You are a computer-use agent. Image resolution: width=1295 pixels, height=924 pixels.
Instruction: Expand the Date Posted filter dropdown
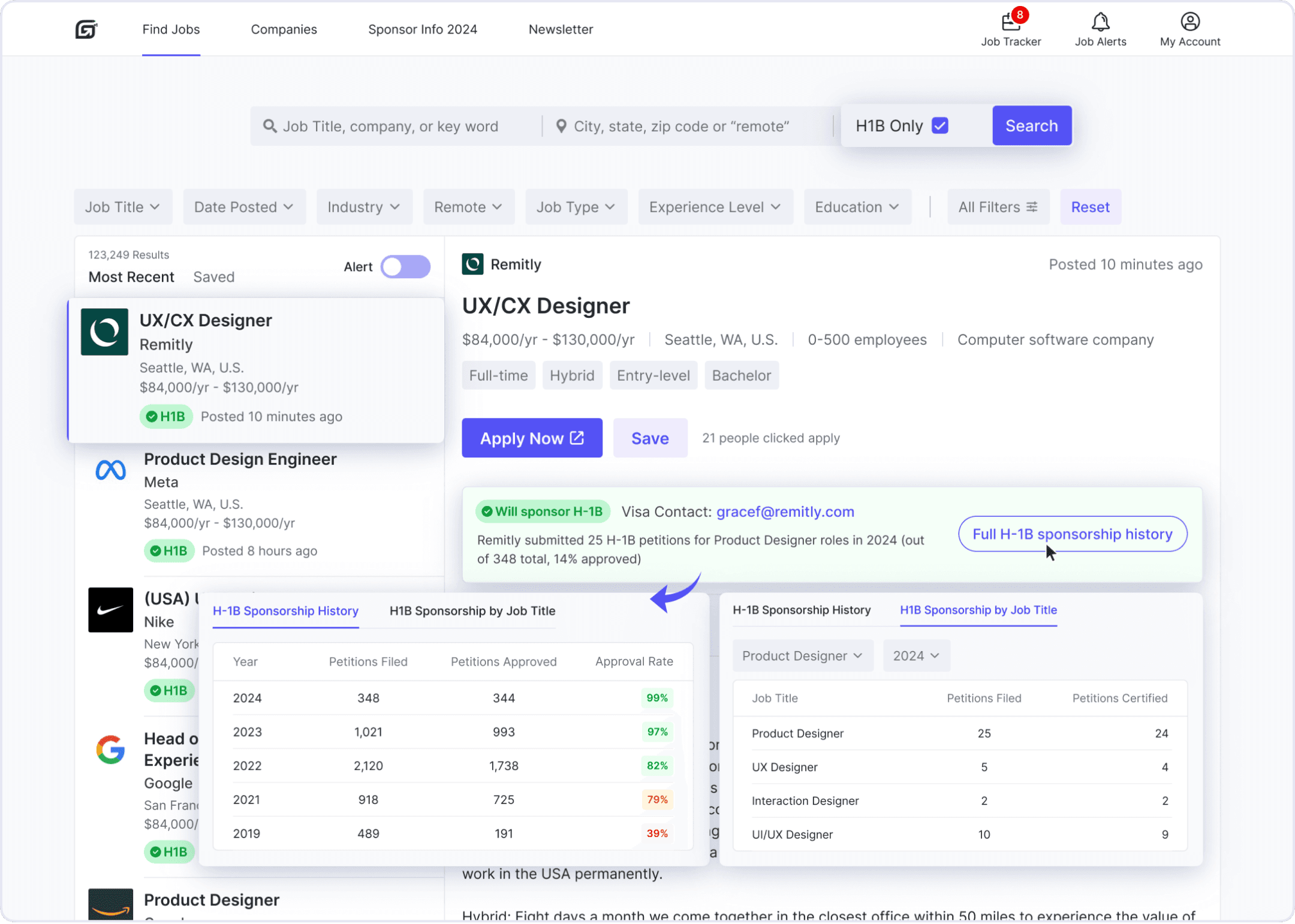[x=244, y=207]
